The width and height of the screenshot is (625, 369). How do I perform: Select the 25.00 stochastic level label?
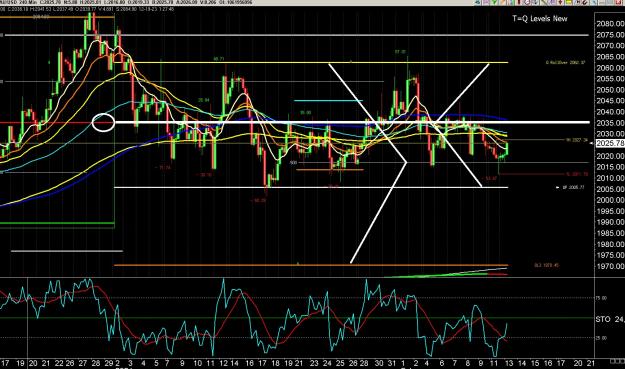click(601, 338)
